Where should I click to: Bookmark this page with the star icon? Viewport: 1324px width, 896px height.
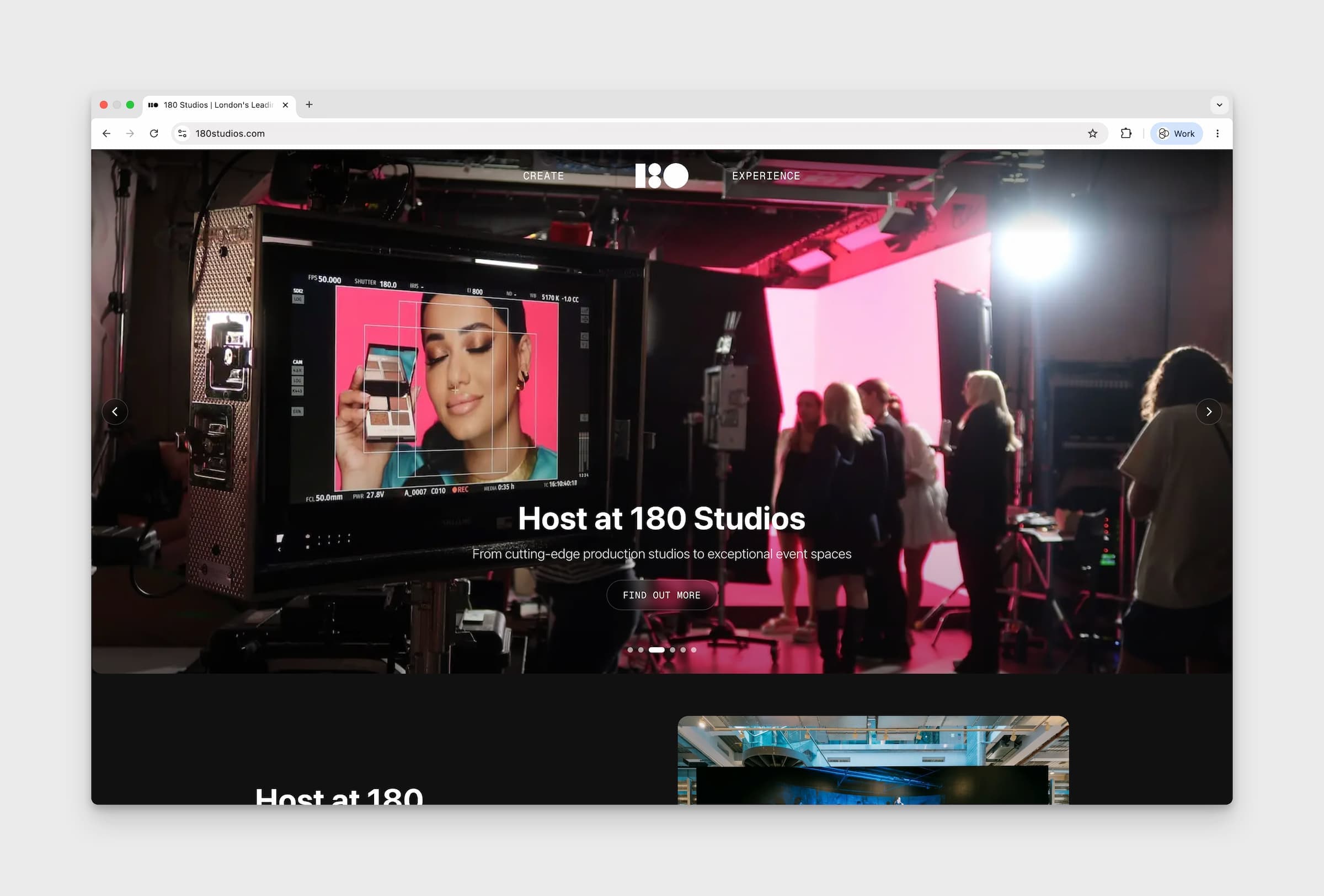pyautogui.click(x=1092, y=134)
